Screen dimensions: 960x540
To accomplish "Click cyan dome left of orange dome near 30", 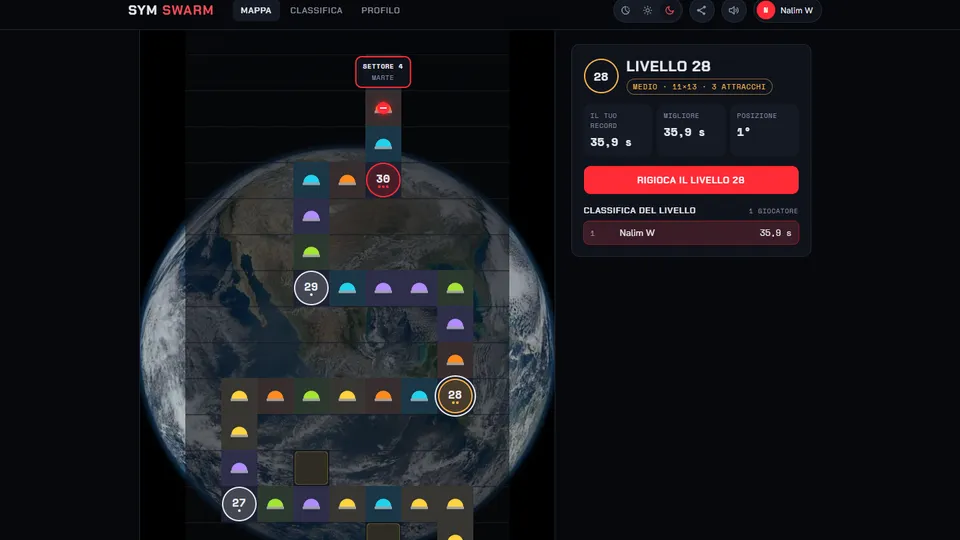I will coord(311,180).
